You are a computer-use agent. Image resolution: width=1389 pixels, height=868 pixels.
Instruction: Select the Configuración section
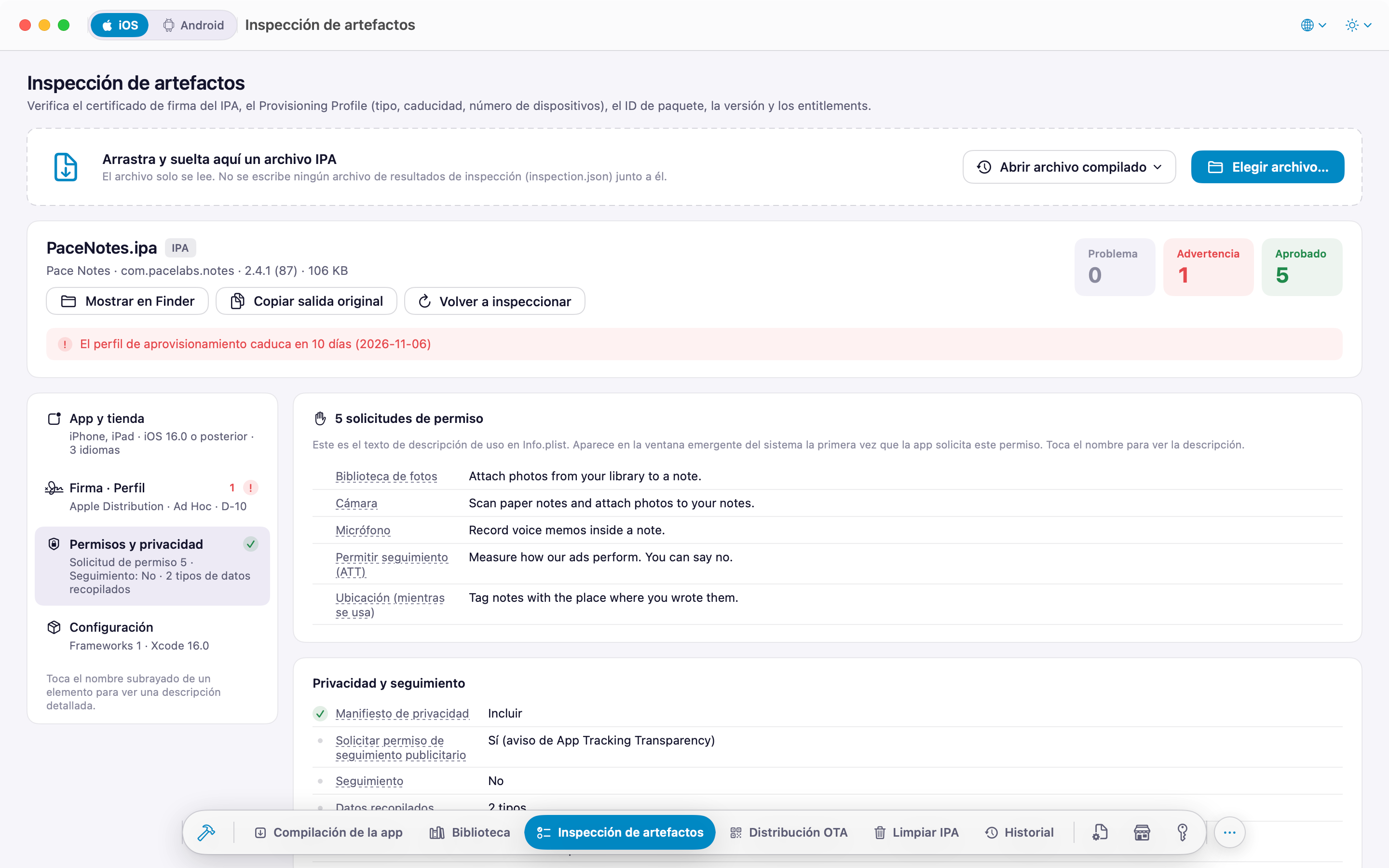(152, 636)
